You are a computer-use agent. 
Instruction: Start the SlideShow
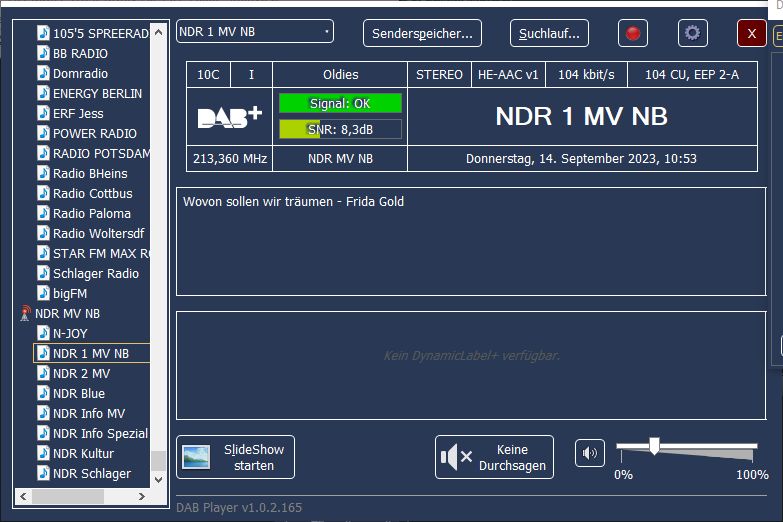click(x=235, y=457)
